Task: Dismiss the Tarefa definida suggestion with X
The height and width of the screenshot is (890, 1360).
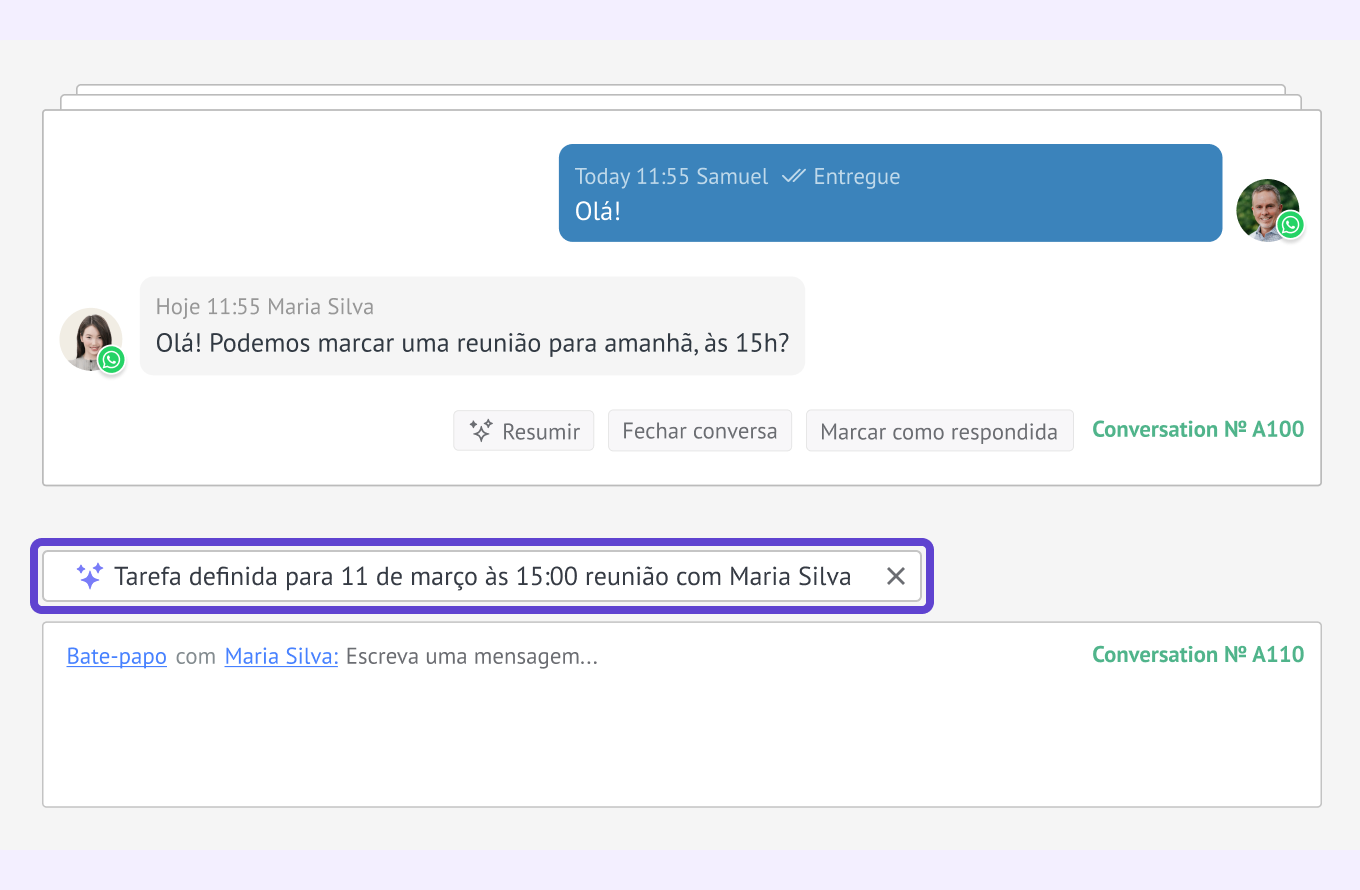Action: coord(896,576)
